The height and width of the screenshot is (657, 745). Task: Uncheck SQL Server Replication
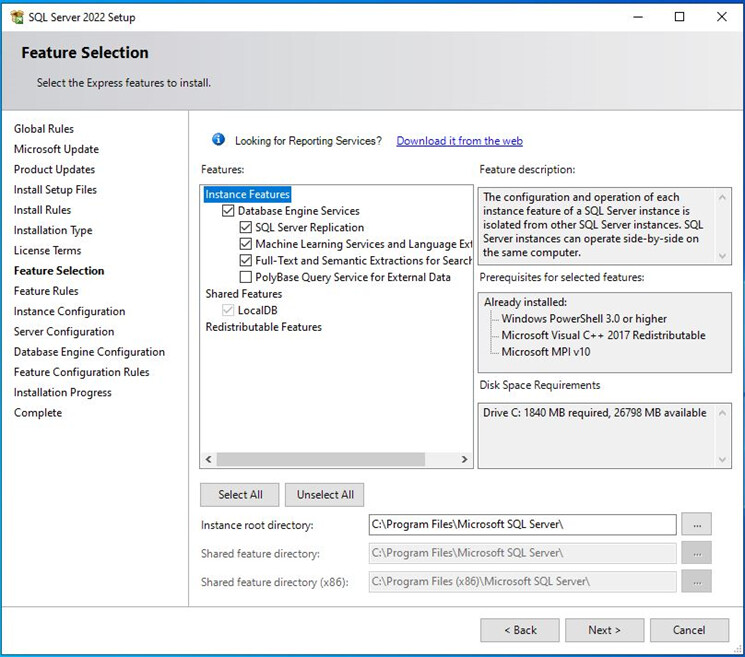click(246, 227)
